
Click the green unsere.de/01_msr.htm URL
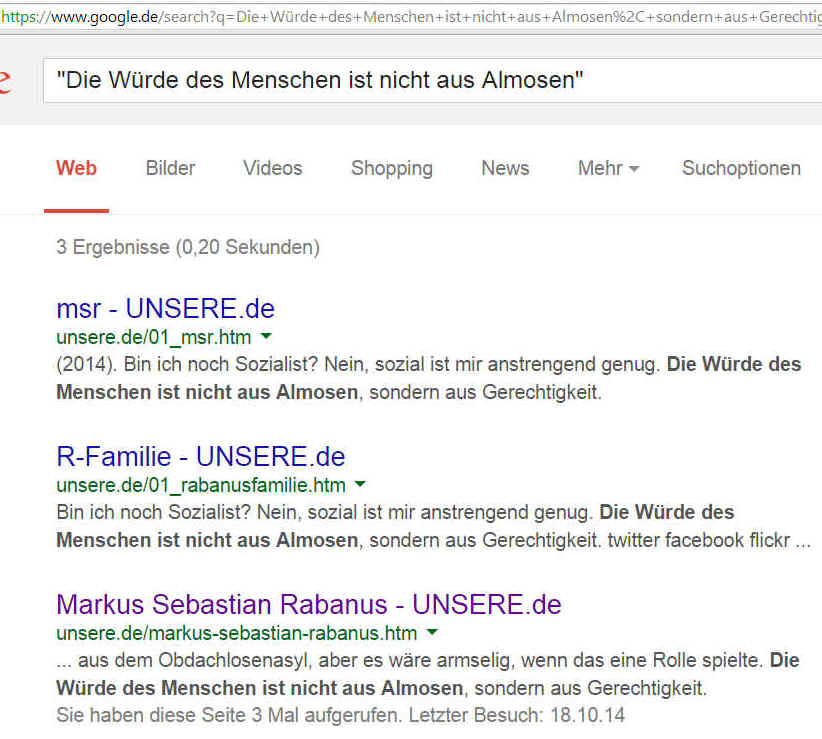154,337
